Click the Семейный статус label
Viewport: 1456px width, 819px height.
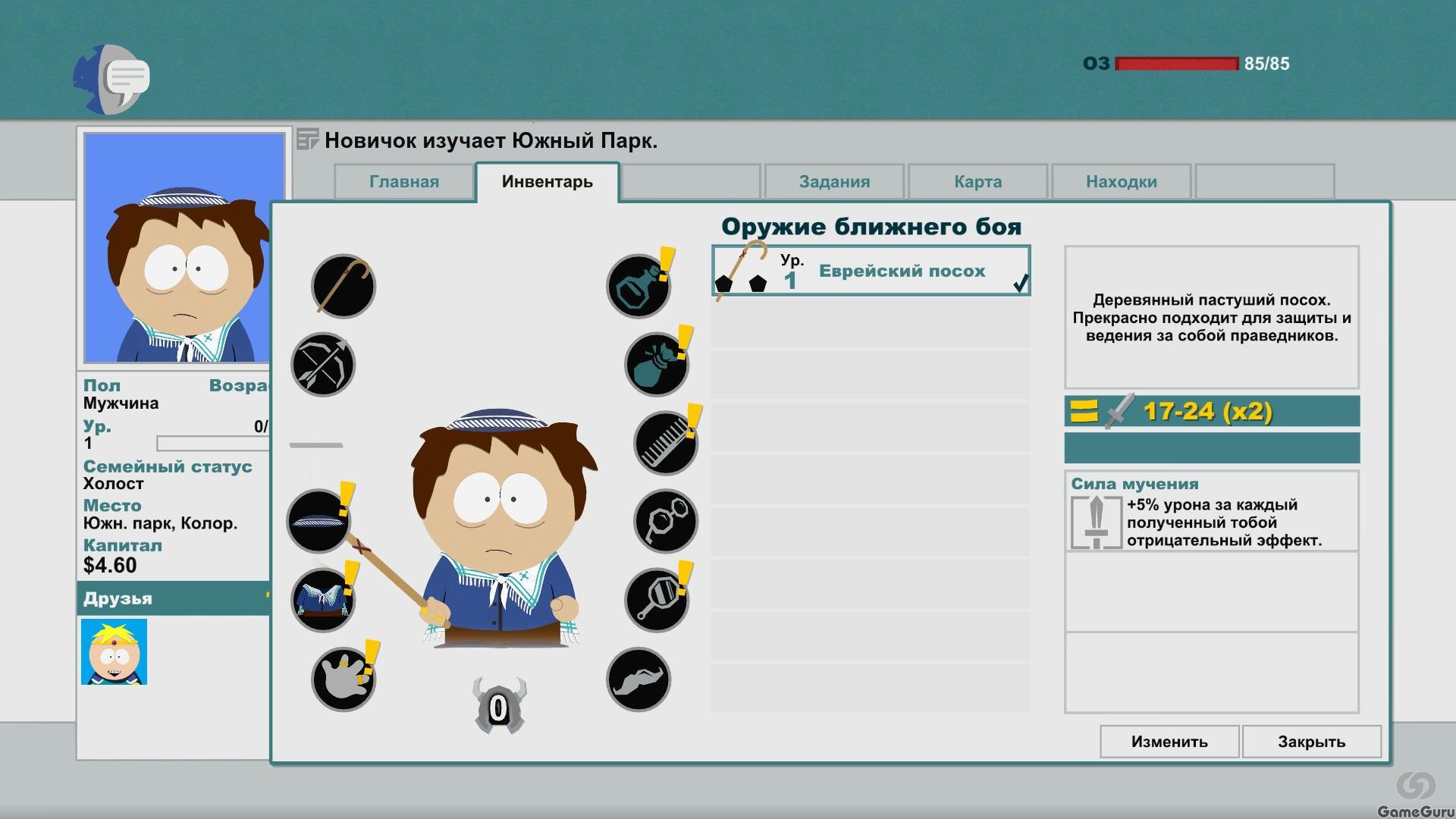coord(168,466)
